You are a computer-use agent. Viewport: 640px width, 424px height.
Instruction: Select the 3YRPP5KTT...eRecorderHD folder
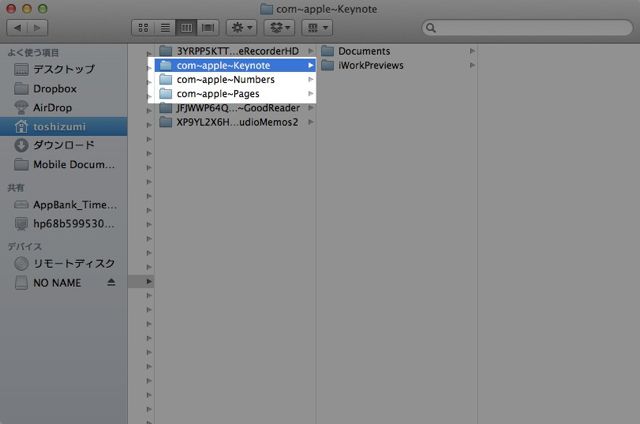click(236, 51)
